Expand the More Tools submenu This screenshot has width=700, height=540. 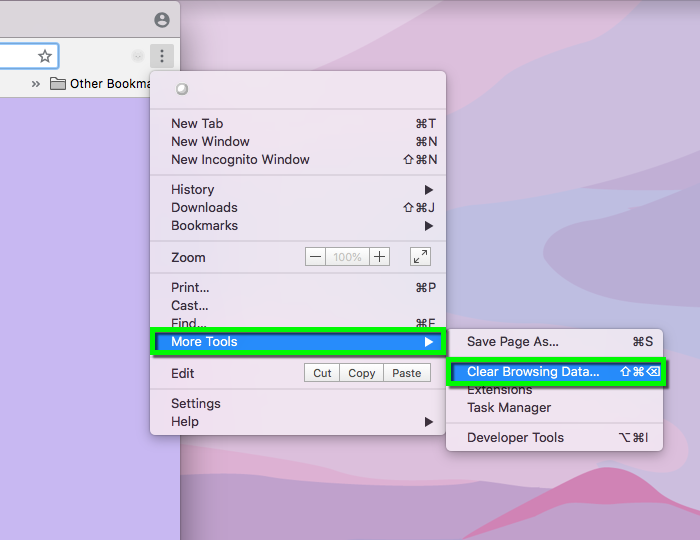point(298,342)
